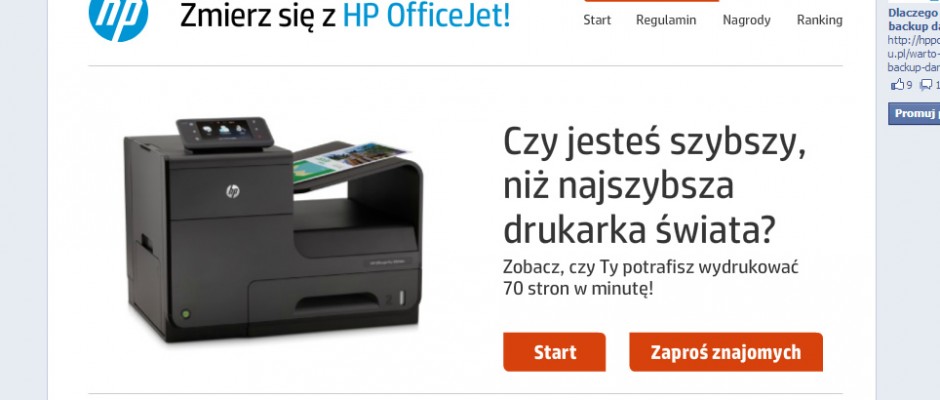This screenshot has width=940, height=400.
Task: Open the Ranking navigation item
Action: click(820, 20)
